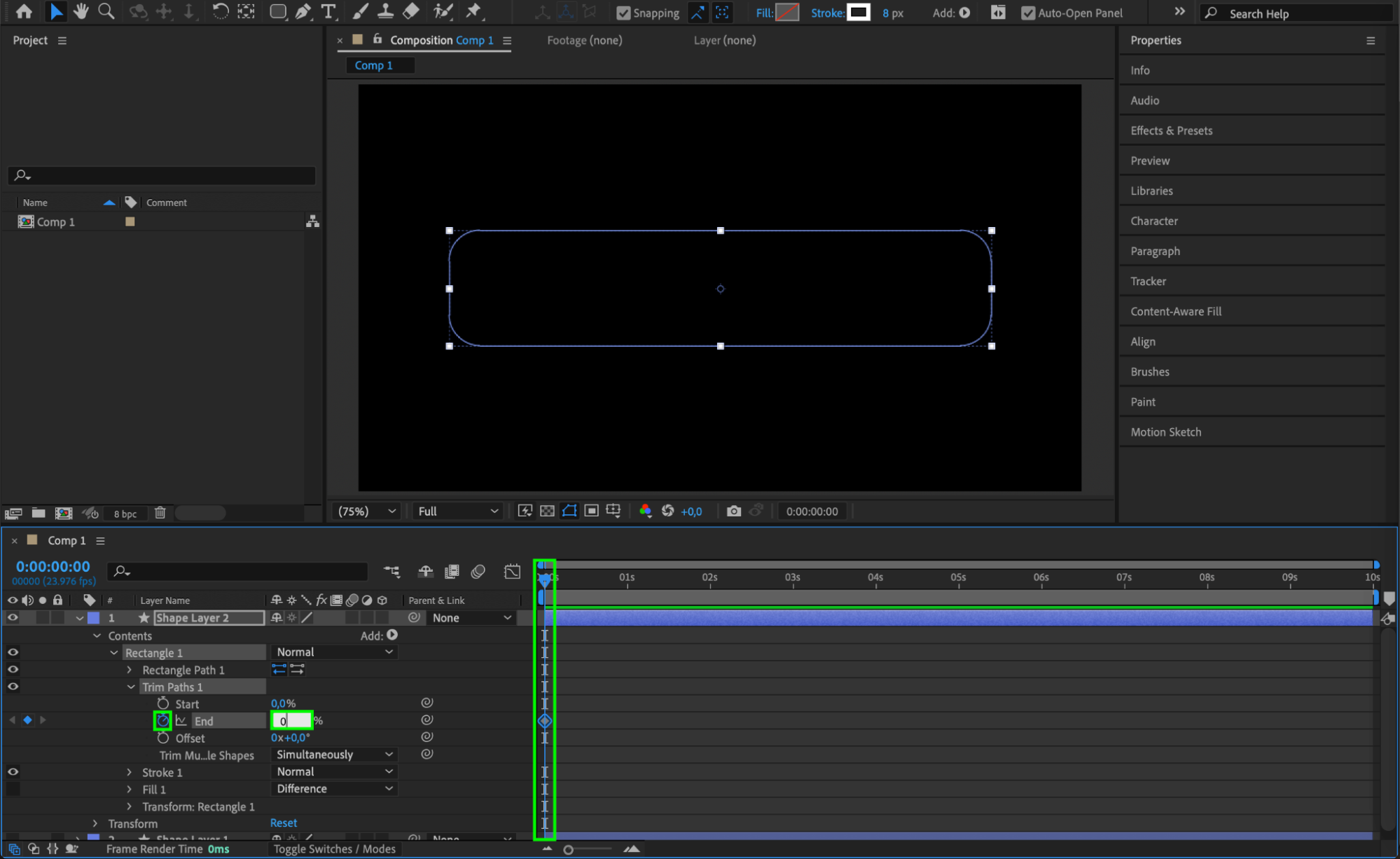The image size is (1400, 859).
Task: Select the Pen tool
Action: point(303,11)
